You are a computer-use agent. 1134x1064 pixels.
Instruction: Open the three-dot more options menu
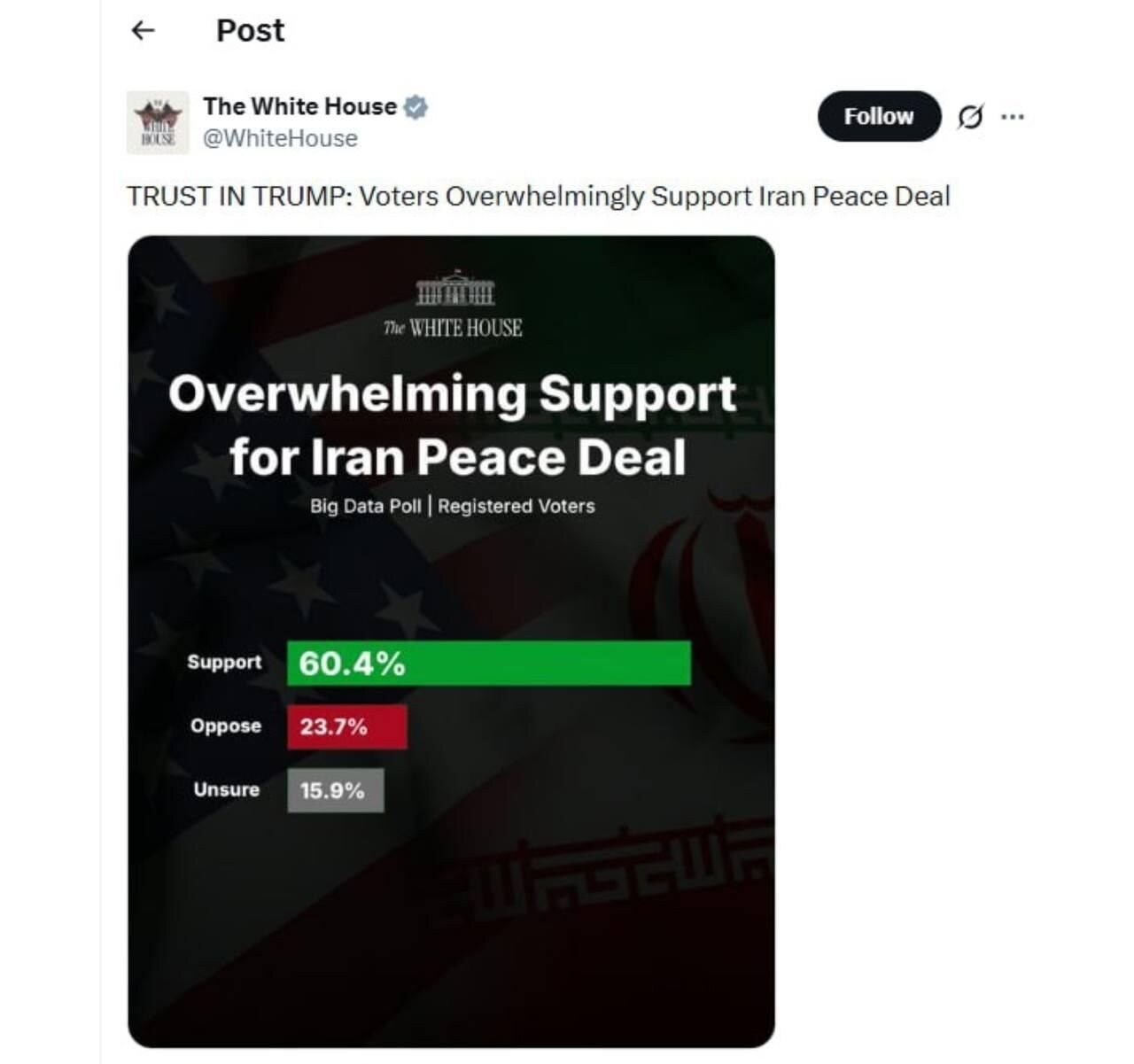click(1012, 116)
